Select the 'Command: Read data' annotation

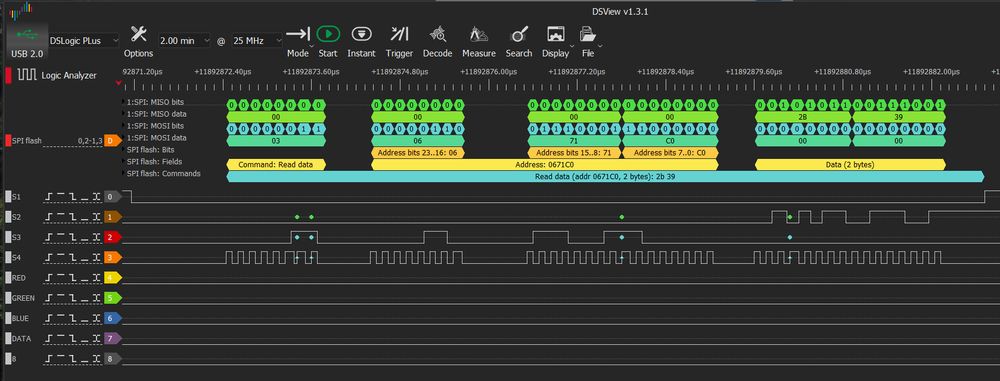pos(276,165)
